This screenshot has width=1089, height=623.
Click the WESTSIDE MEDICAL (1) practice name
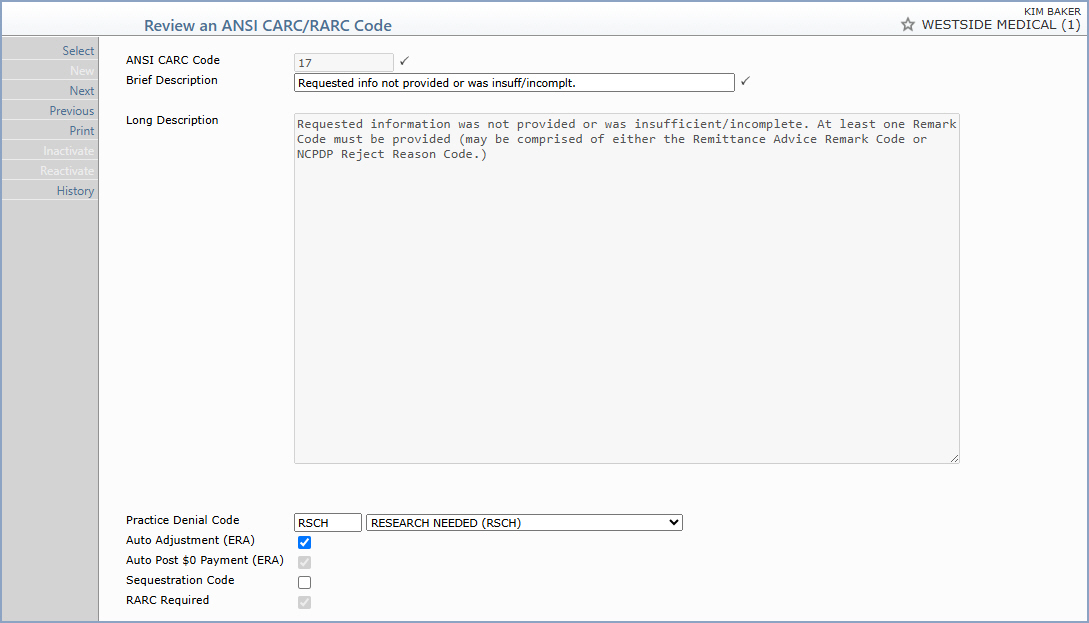click(1001, 25)
